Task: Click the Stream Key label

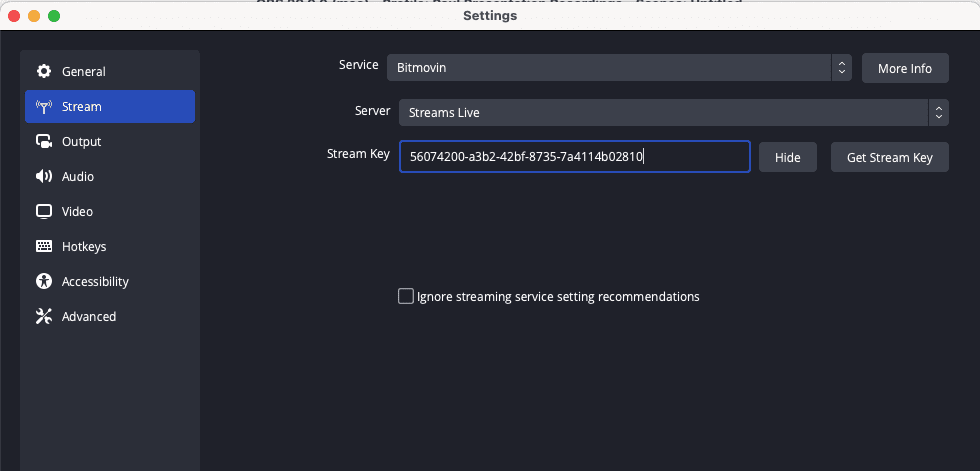Action: pyautogui.click(x=358, y=154)
